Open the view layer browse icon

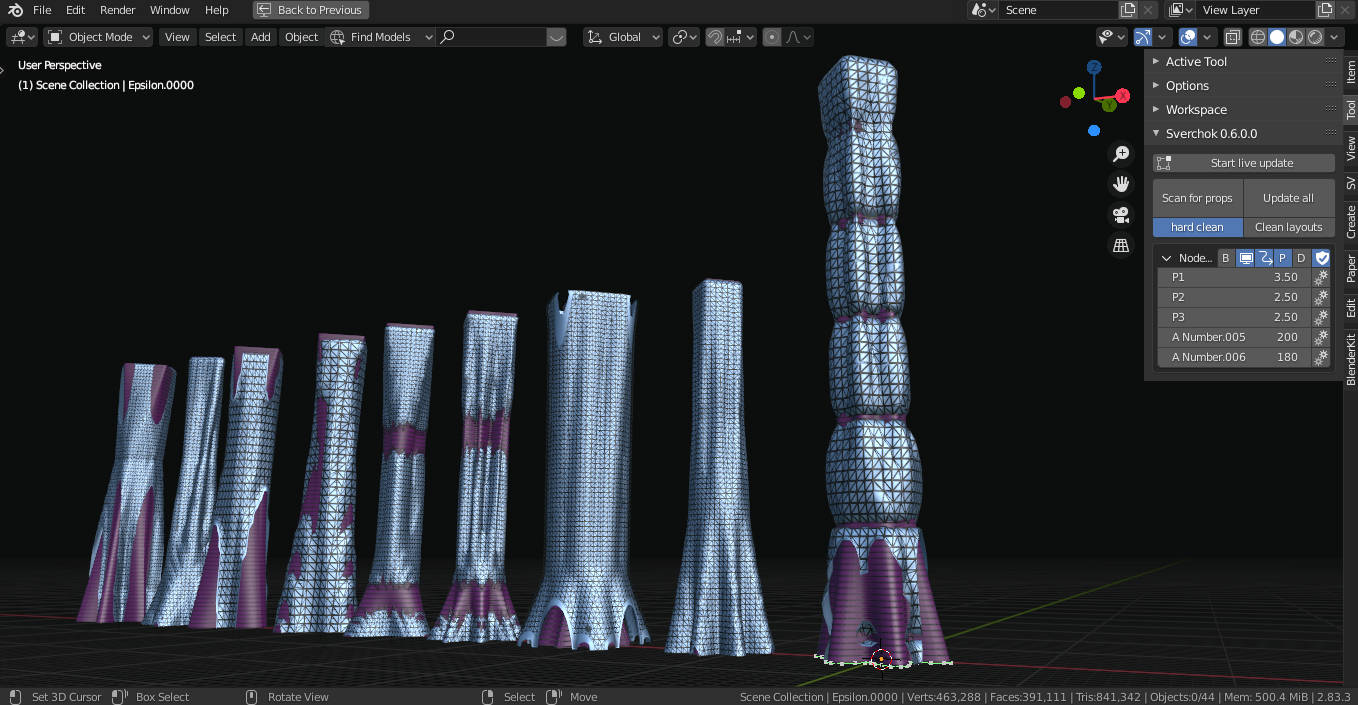(x=1181, y=10)
